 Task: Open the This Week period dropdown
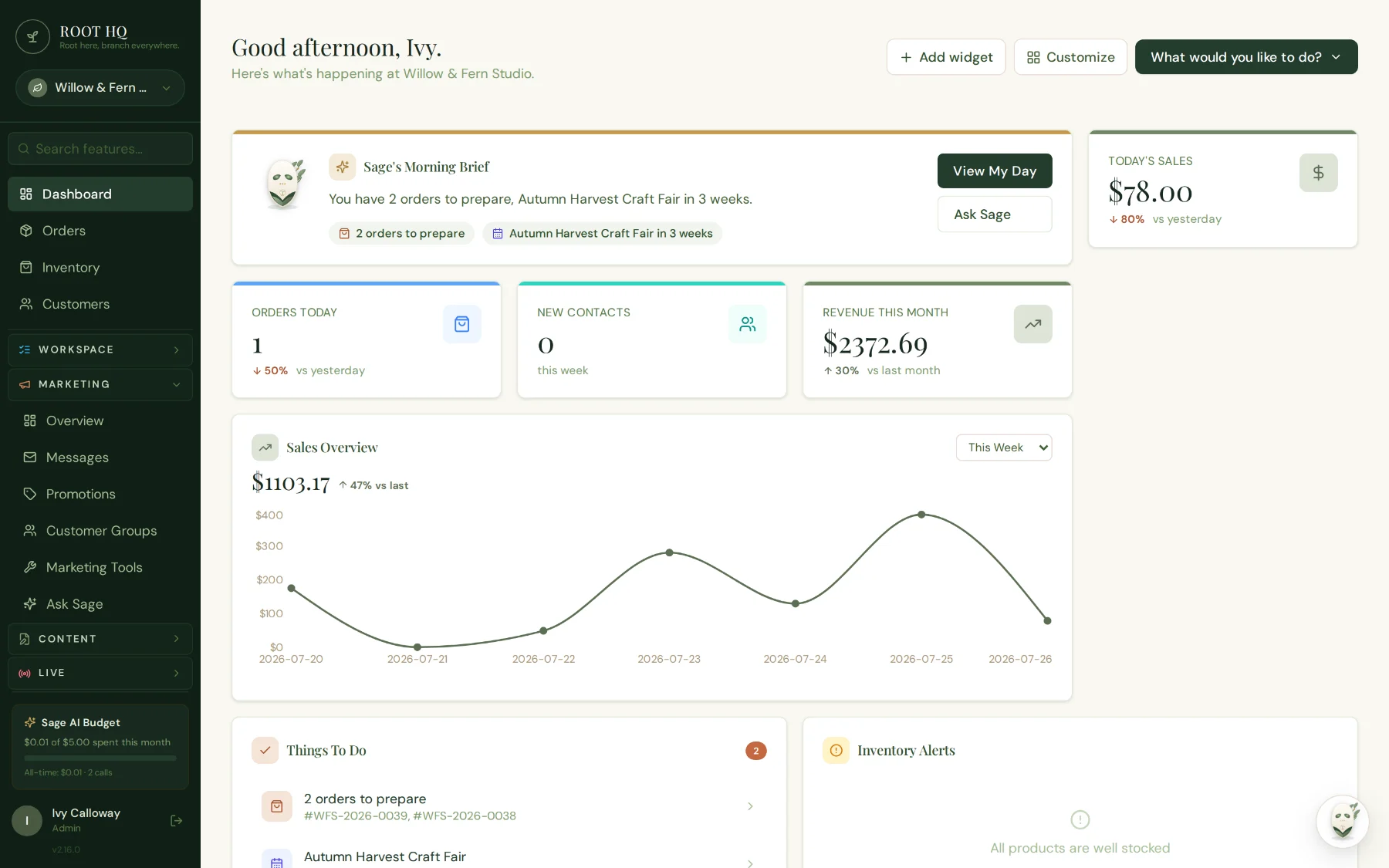1004,448
